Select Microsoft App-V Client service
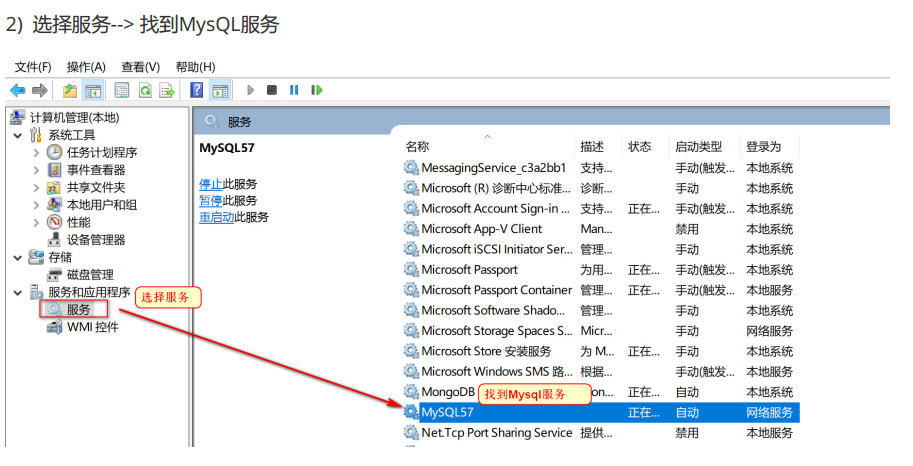 point(601,229)
